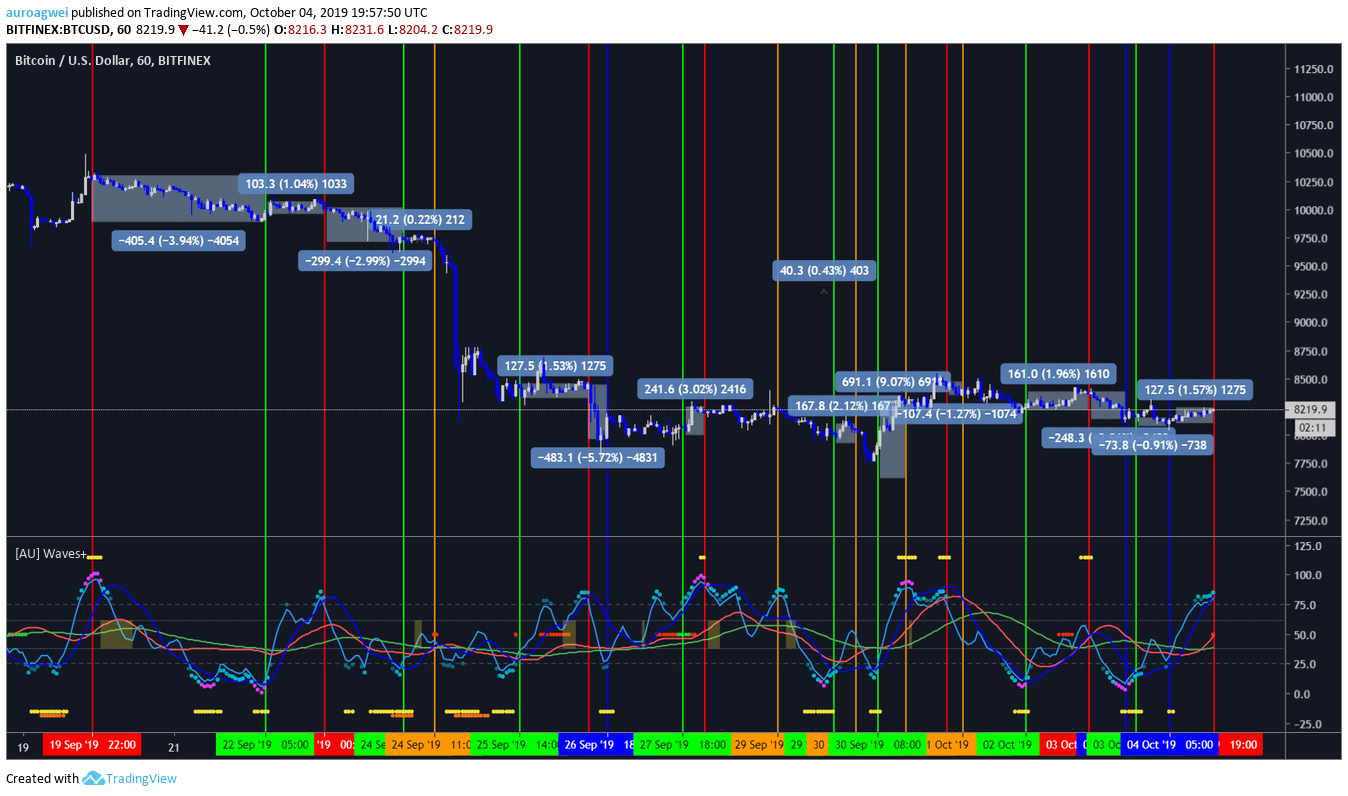Click the C:8219.9 close value in header
The width and height of the screenshot is (1348, 796).
point(466,30)
